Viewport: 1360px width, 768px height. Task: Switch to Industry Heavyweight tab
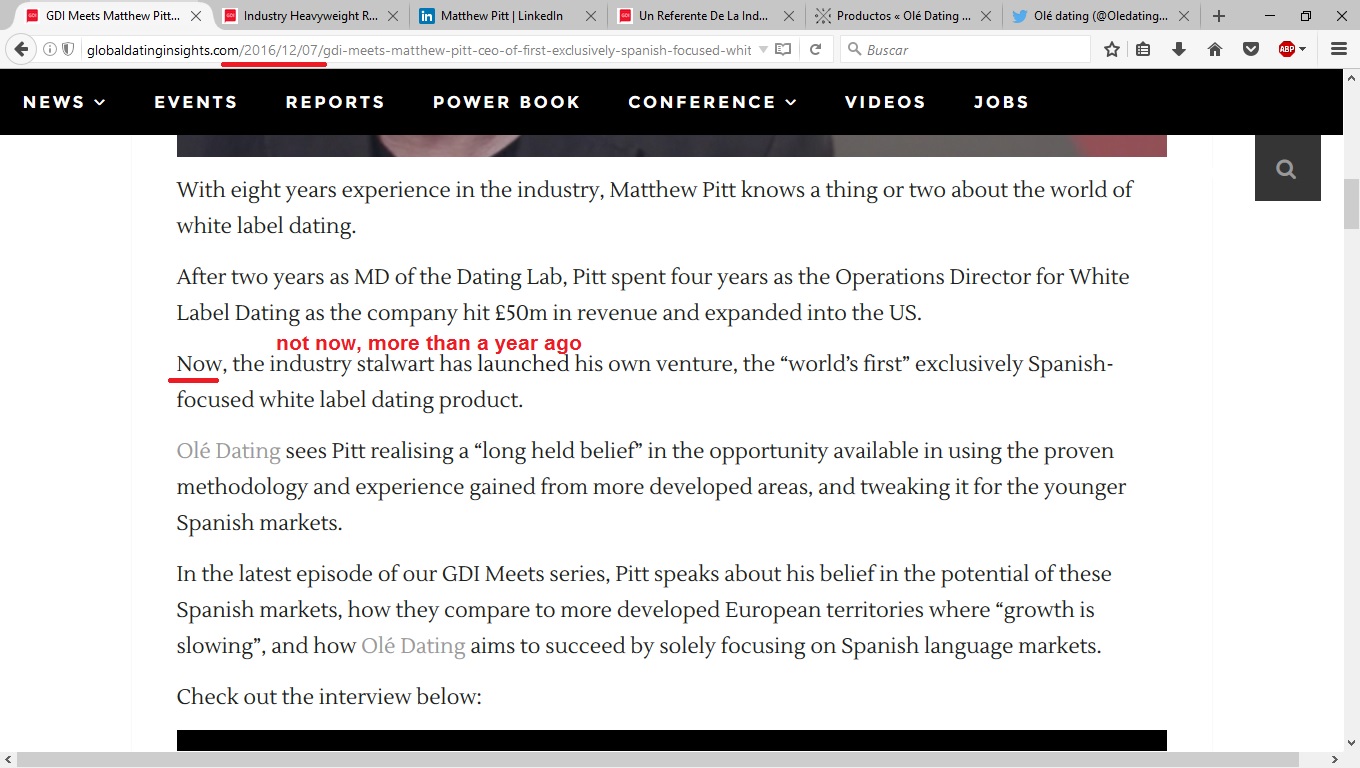311,16
